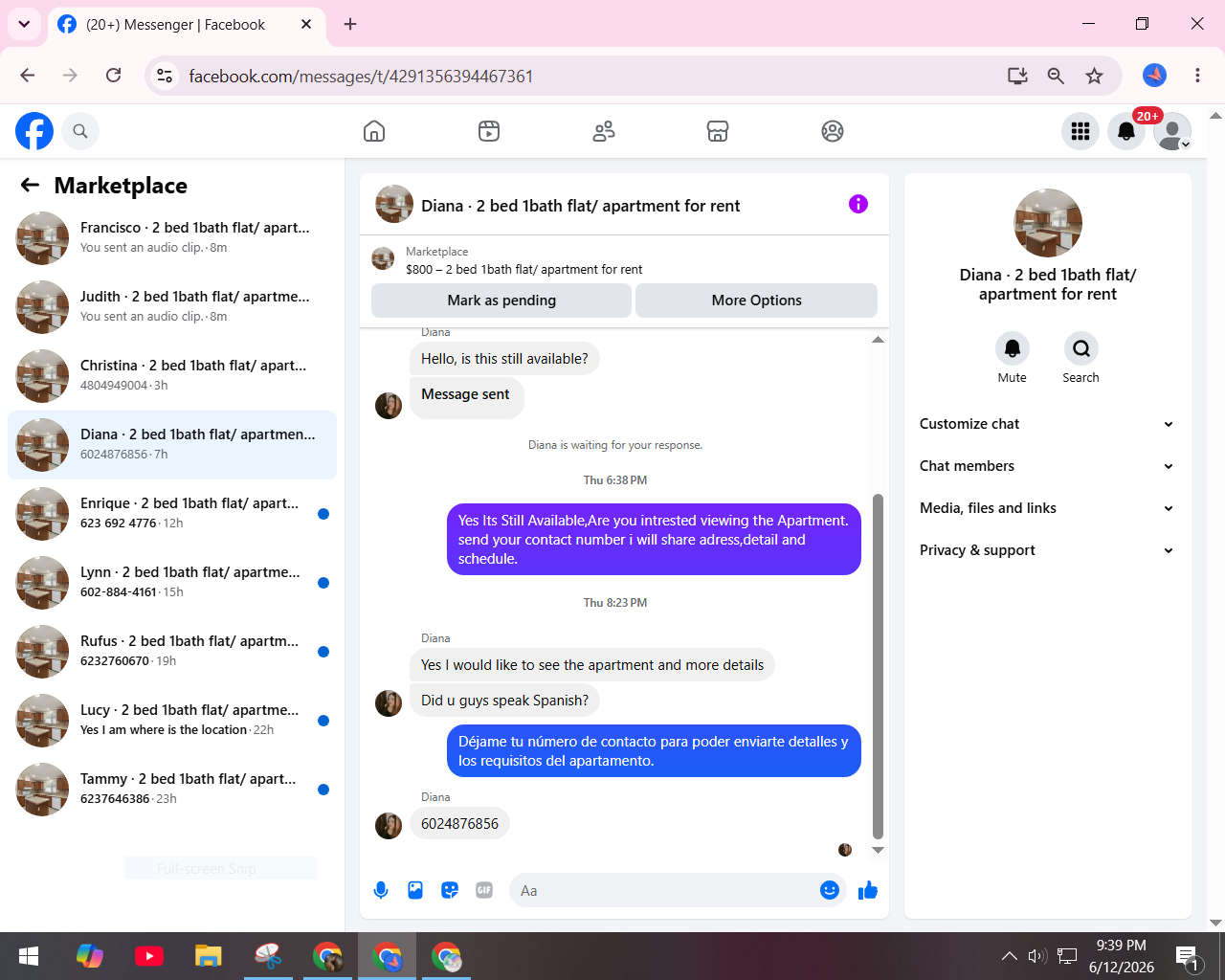Attach a photo using the image icon
The image size is (1225, 980).
pos(415,890)
